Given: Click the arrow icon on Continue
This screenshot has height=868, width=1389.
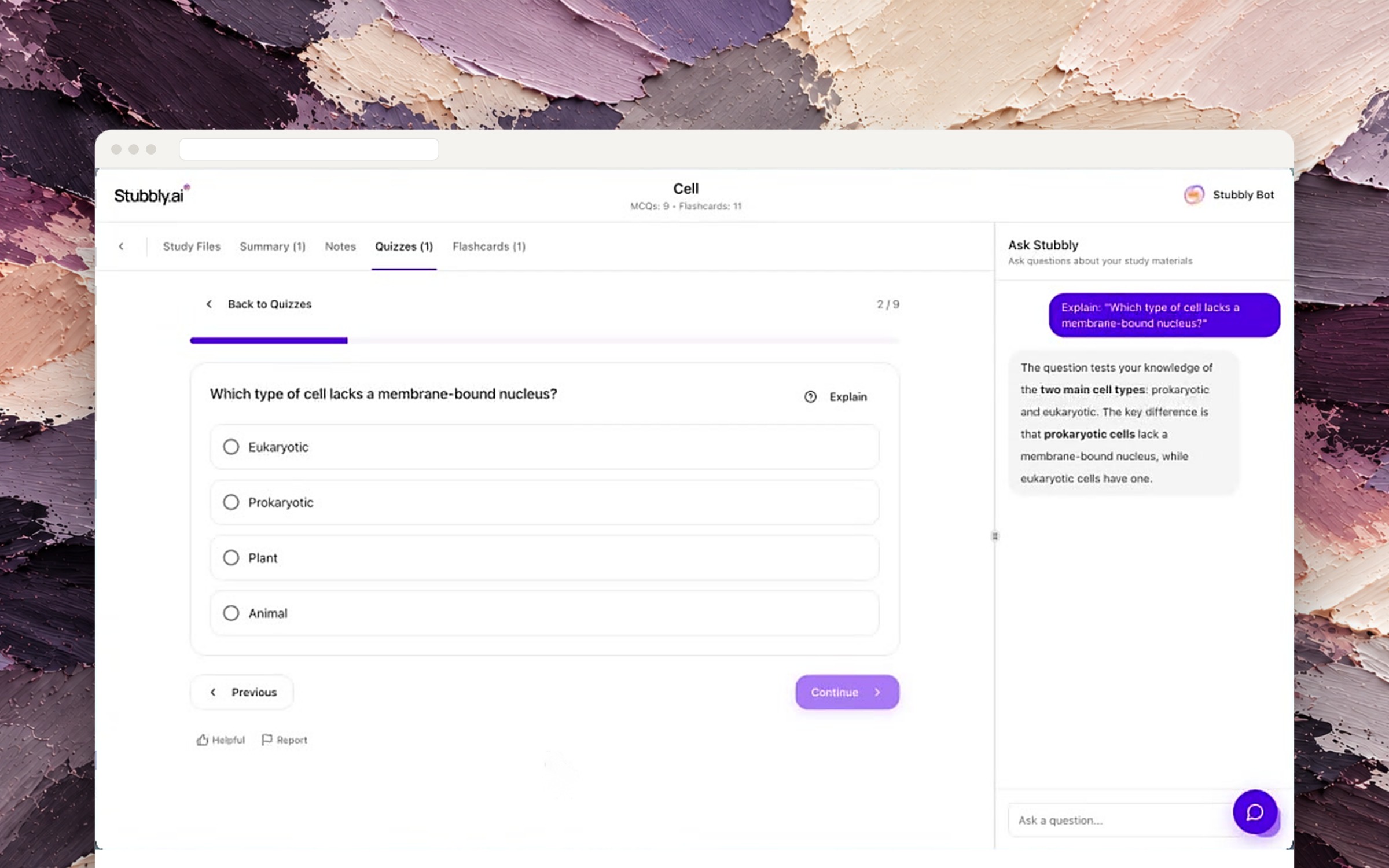Looking at the screenshot, I should click(877, 692).
